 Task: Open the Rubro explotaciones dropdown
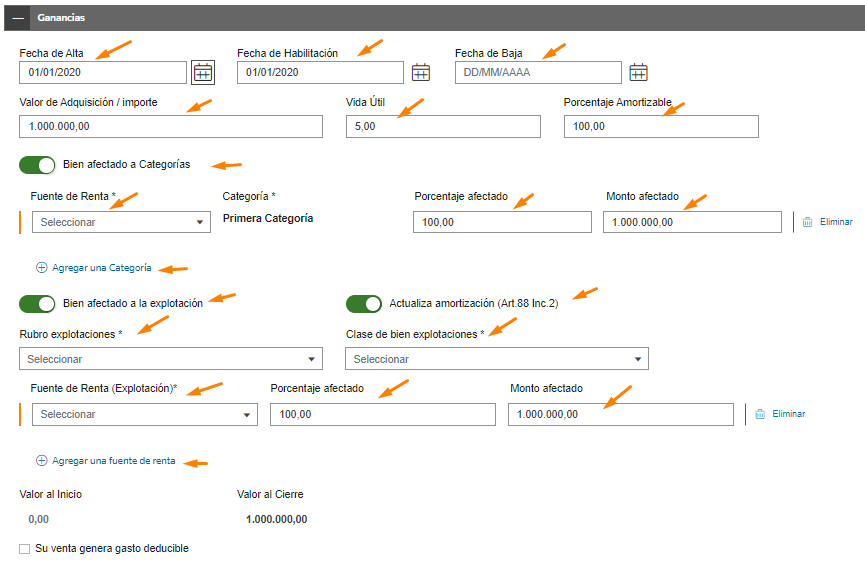(x=171, y=359)
